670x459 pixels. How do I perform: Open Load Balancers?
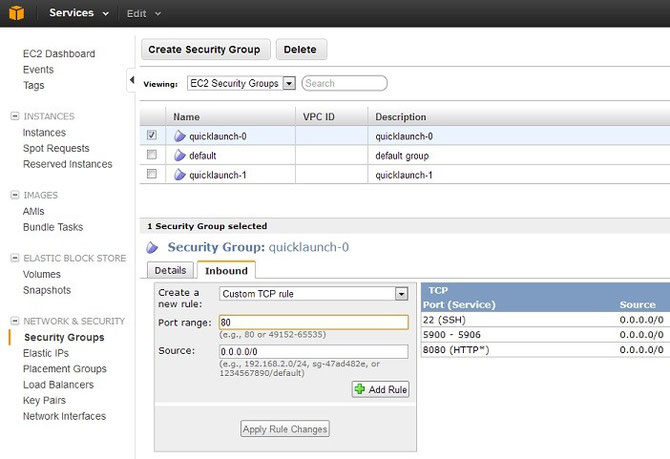(x=59, y=385)
